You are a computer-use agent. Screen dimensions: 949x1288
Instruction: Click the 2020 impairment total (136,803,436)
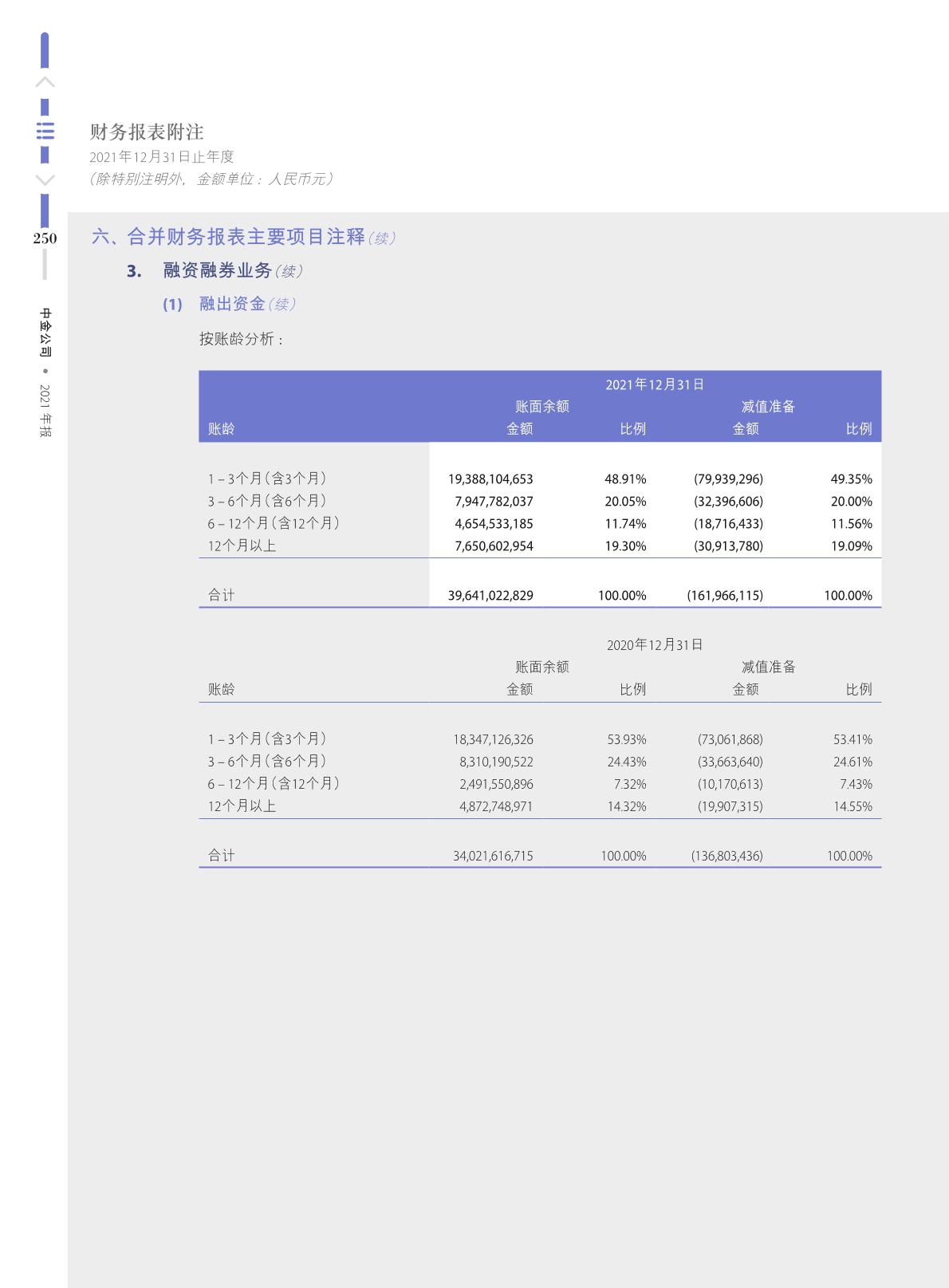point(727,856)
